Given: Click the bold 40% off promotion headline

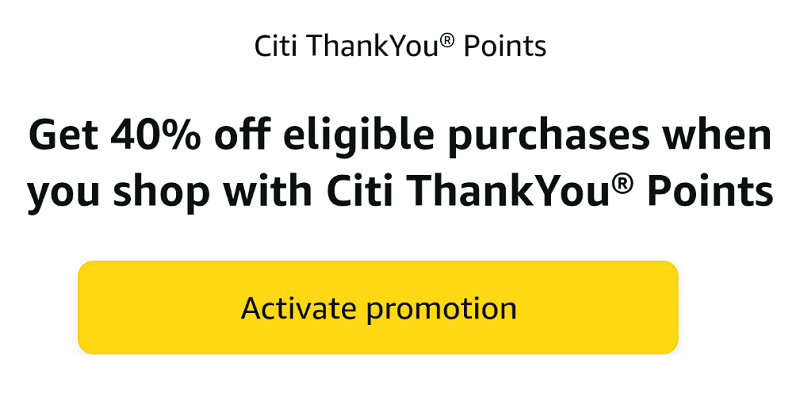Looking at the screenshot, I should [400, 166].
